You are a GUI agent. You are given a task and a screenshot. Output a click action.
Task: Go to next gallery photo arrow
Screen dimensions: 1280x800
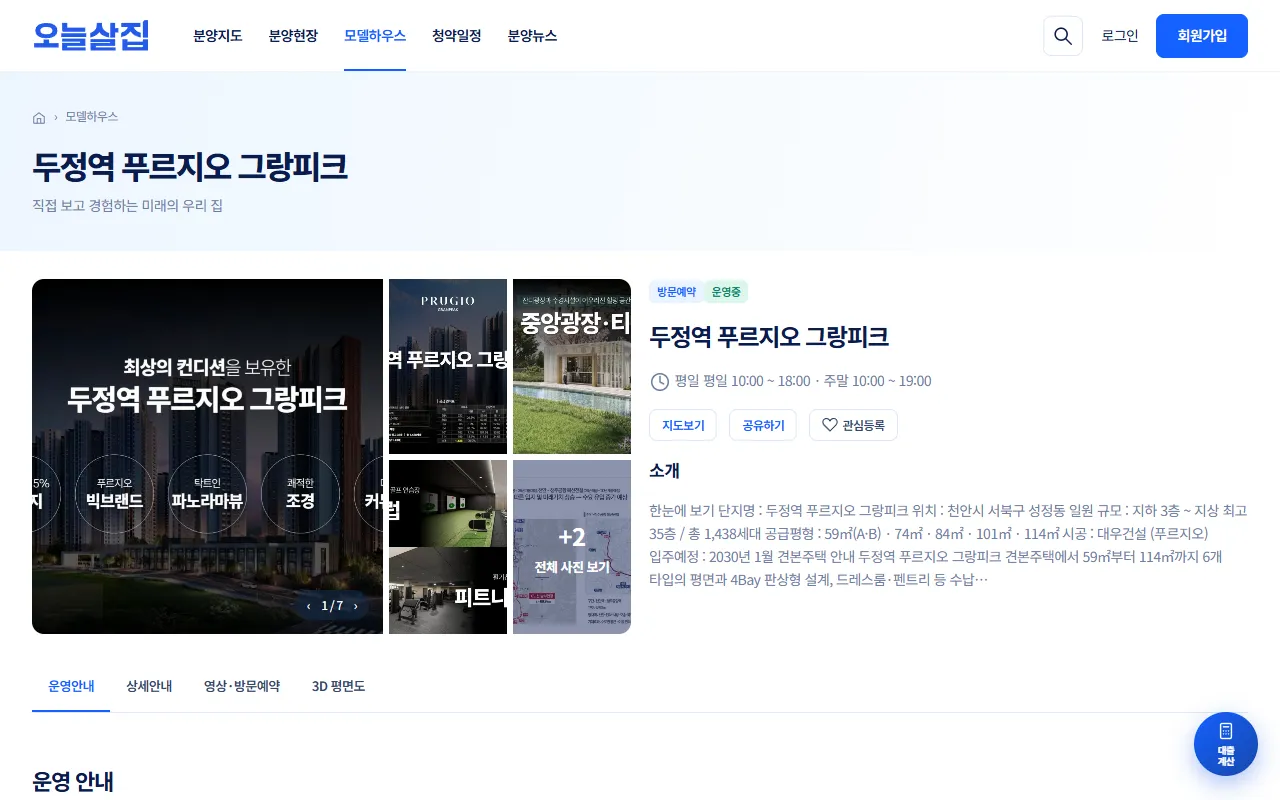pyautogui.click(x=355, y=606)
